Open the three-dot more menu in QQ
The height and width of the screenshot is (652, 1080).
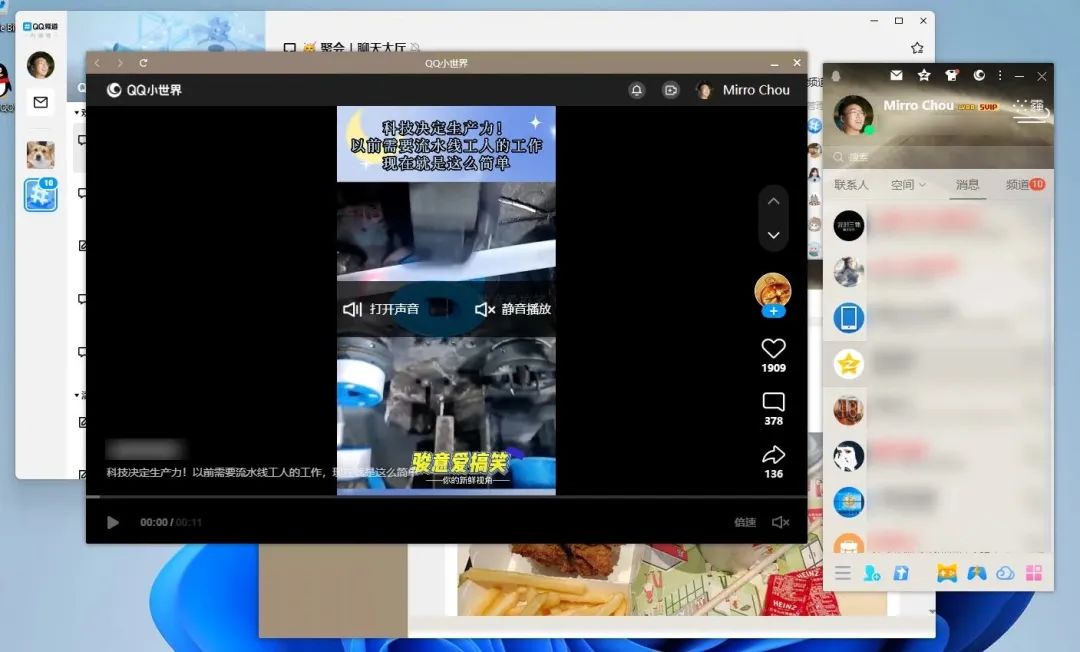(x=1000, y=75)
